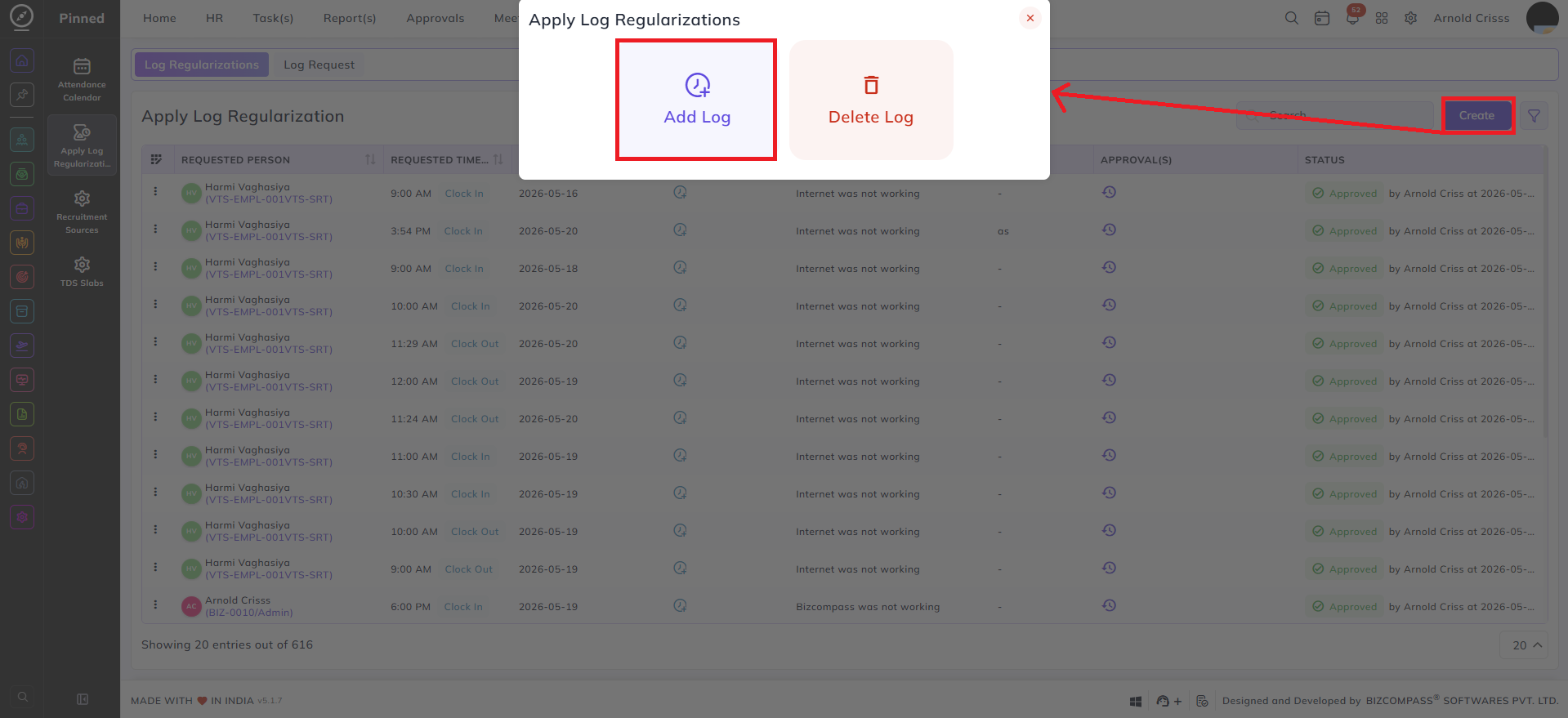
Task: Open row menu for 10:30 AM entry
Action: [x=155, y=493]
